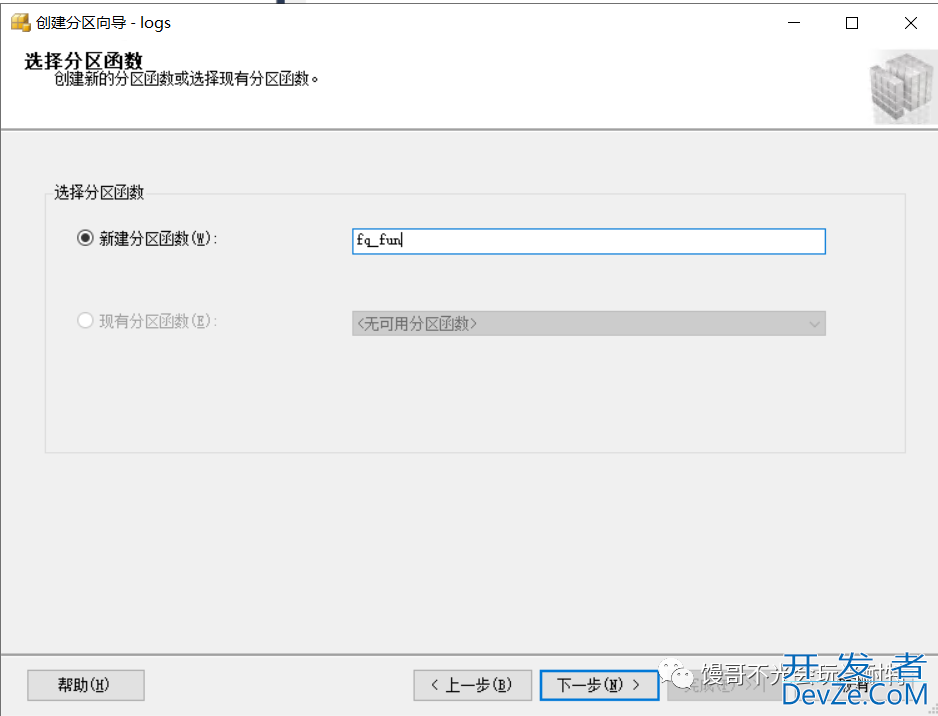938x716 pixels.
Task: Open the 无可用分区函数 dropdown
Action: pyautogui.click(x=589, y=324)
